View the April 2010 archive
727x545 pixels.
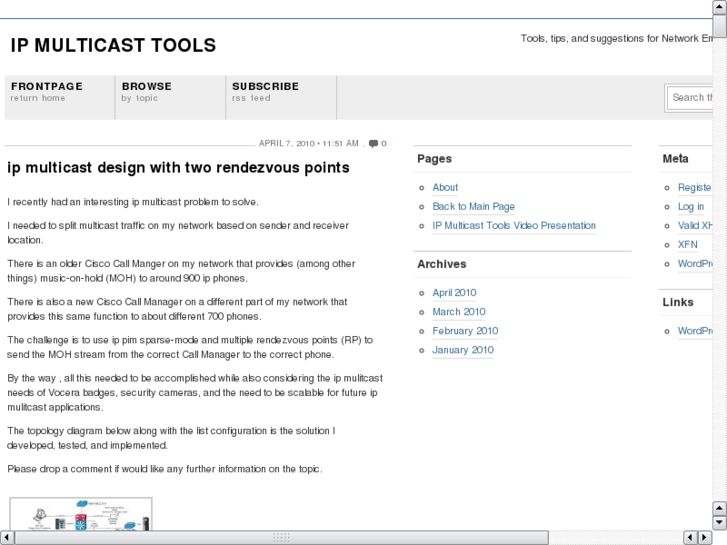click(454, 293)
